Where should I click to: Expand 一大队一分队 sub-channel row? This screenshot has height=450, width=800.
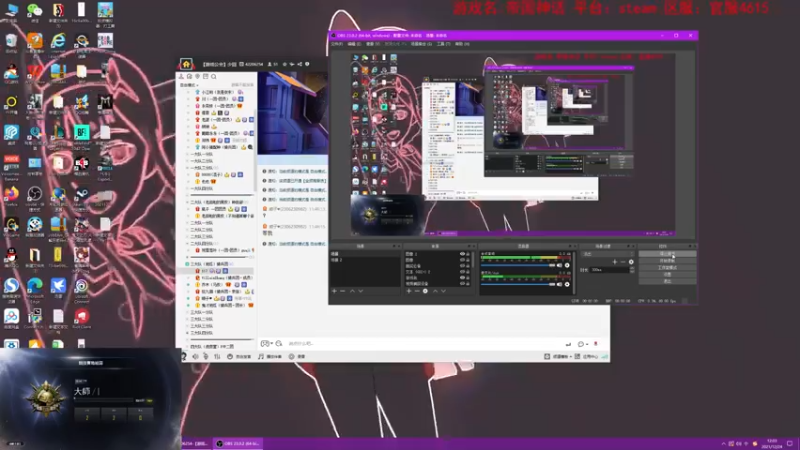tap(202, 154)
